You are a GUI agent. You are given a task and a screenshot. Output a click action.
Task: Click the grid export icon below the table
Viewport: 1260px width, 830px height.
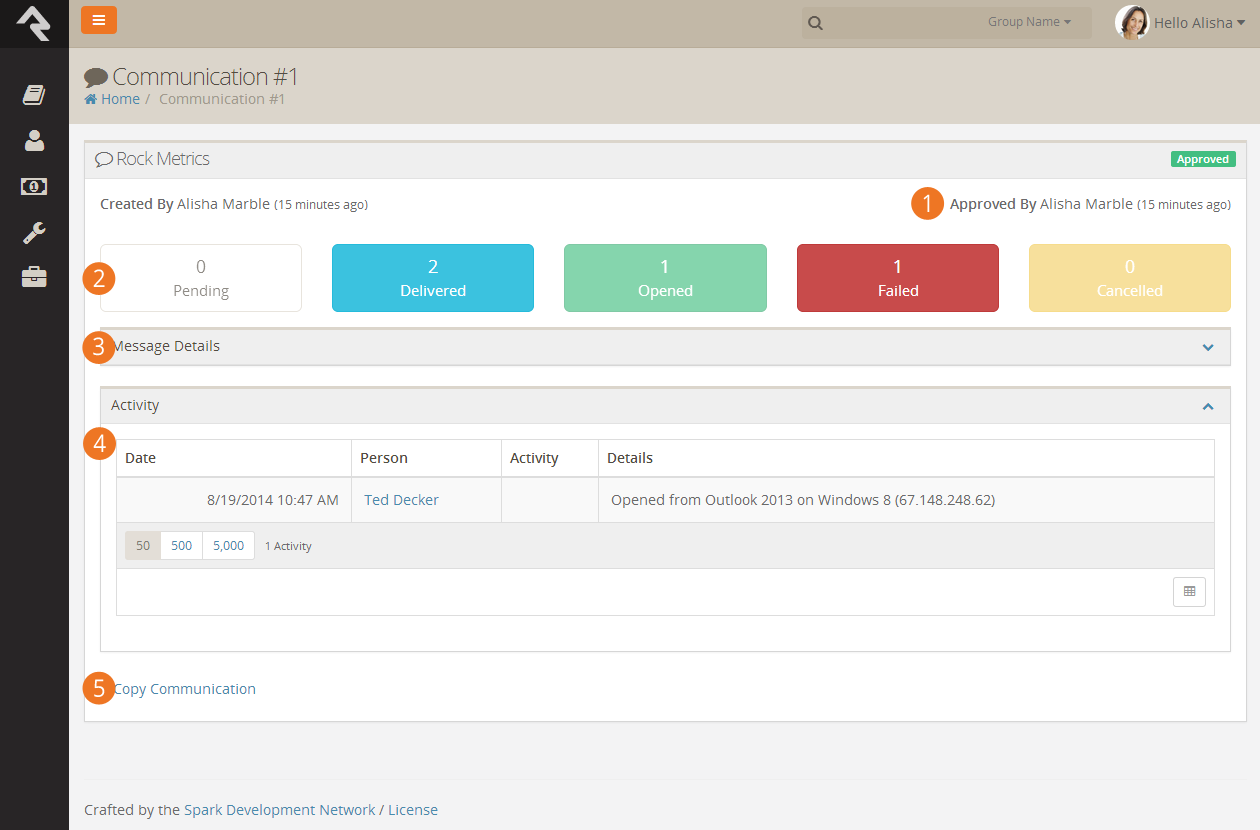(x=1189, y=592)
